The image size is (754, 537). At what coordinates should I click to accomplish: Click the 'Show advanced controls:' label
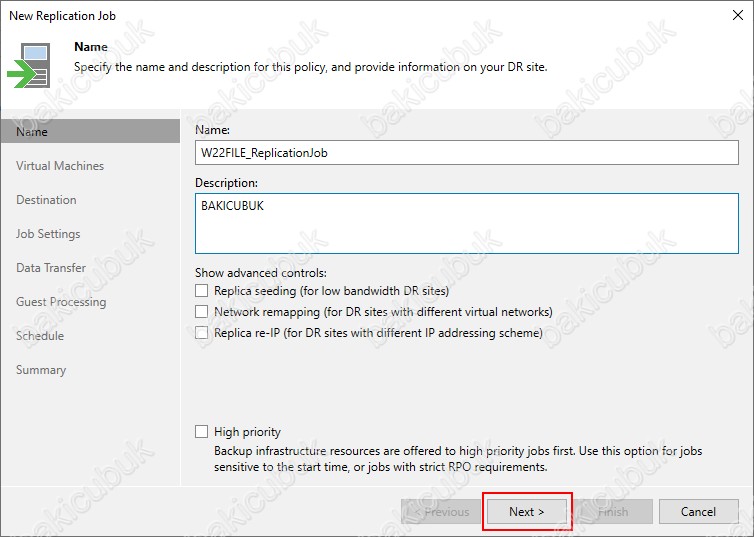tap(261, 273)
